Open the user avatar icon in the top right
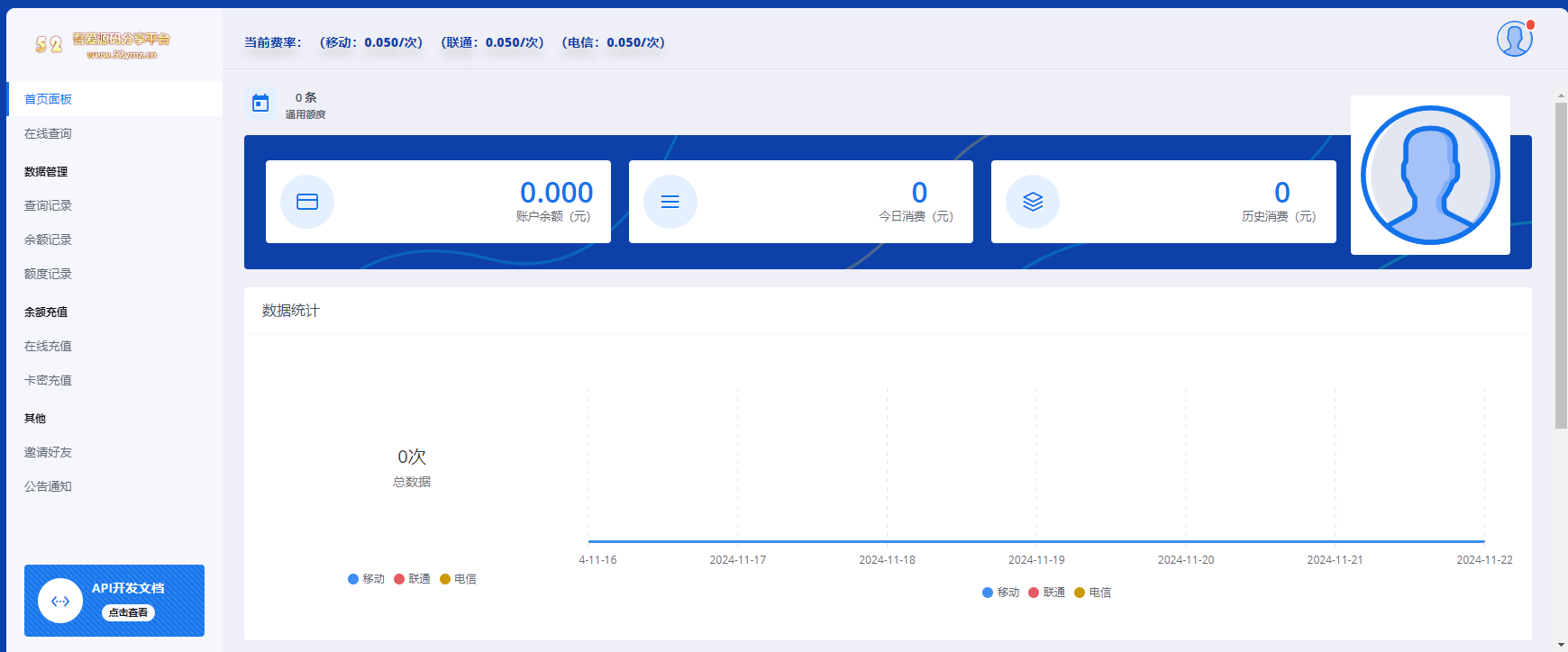The width and height of the screenshot is (1568, 652). click(x=1514, y=39)
